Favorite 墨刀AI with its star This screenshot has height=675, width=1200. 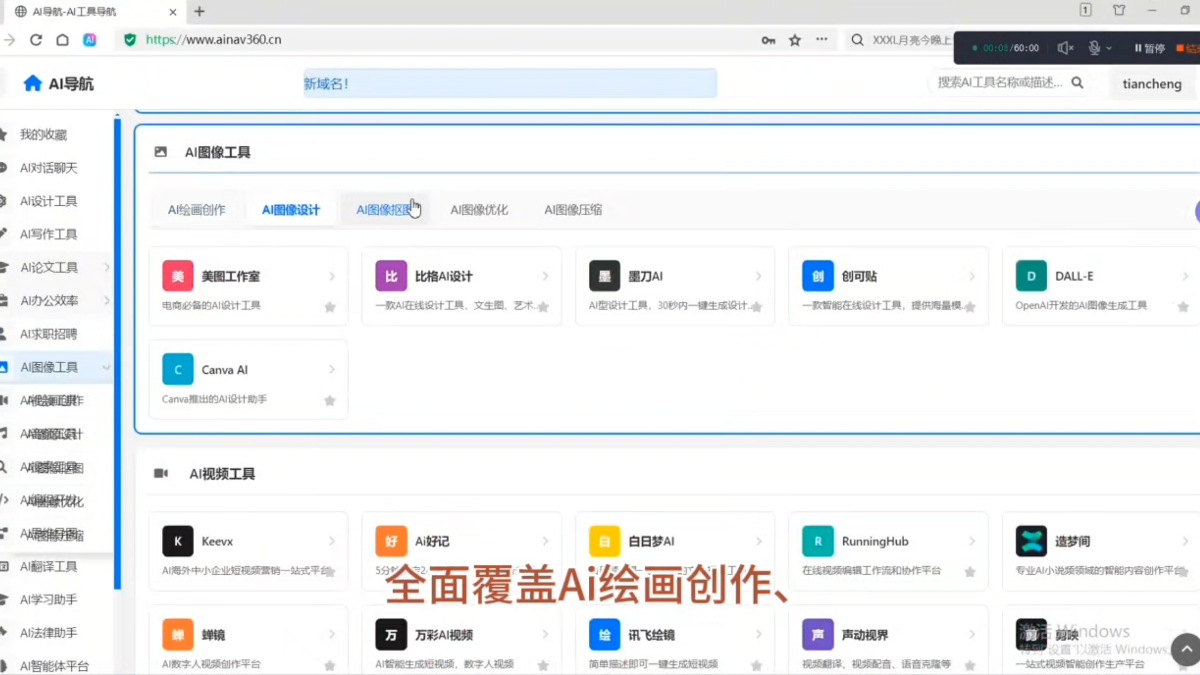757,307
